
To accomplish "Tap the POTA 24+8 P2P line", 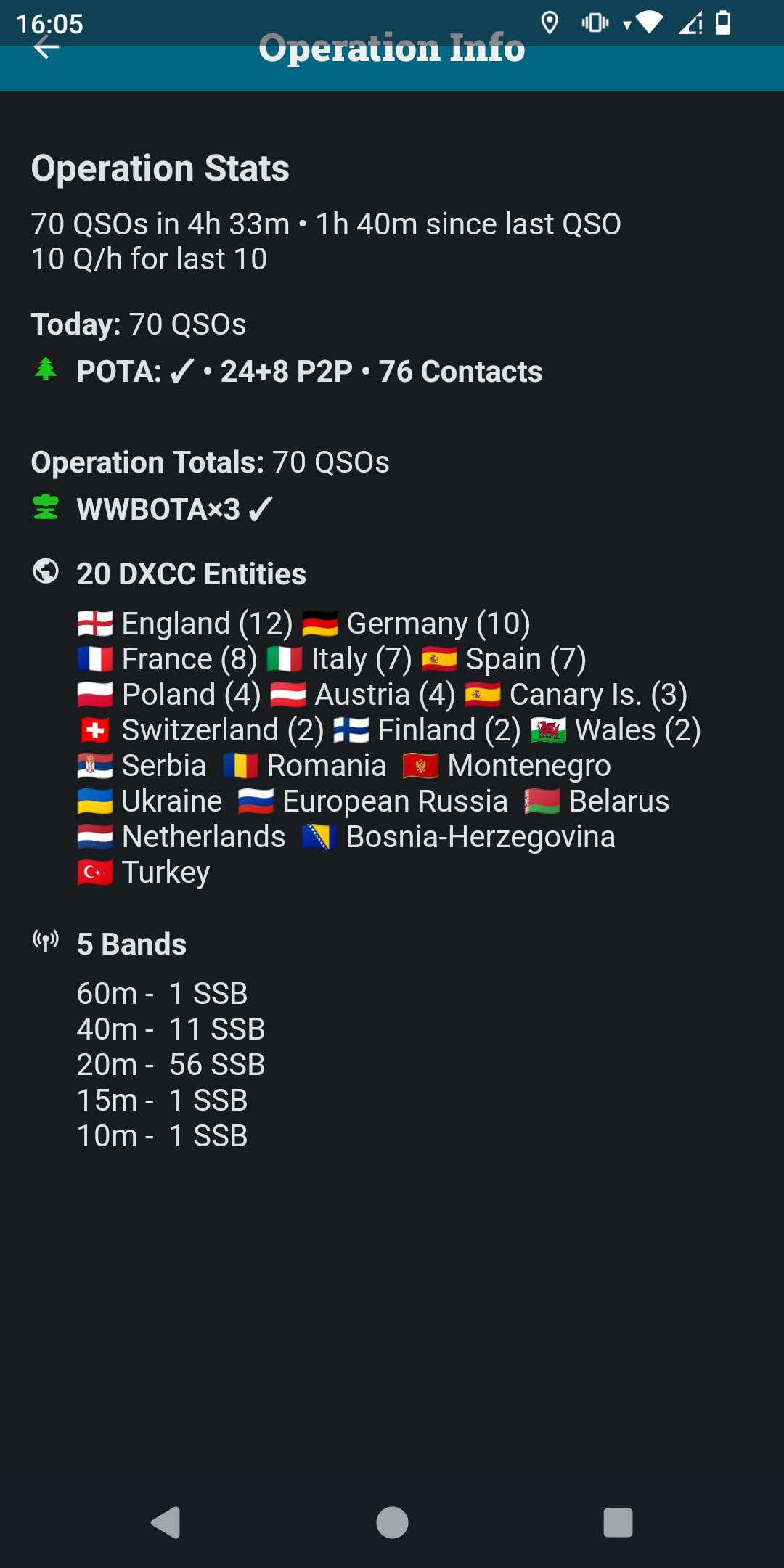I will [x=309, y=372].
